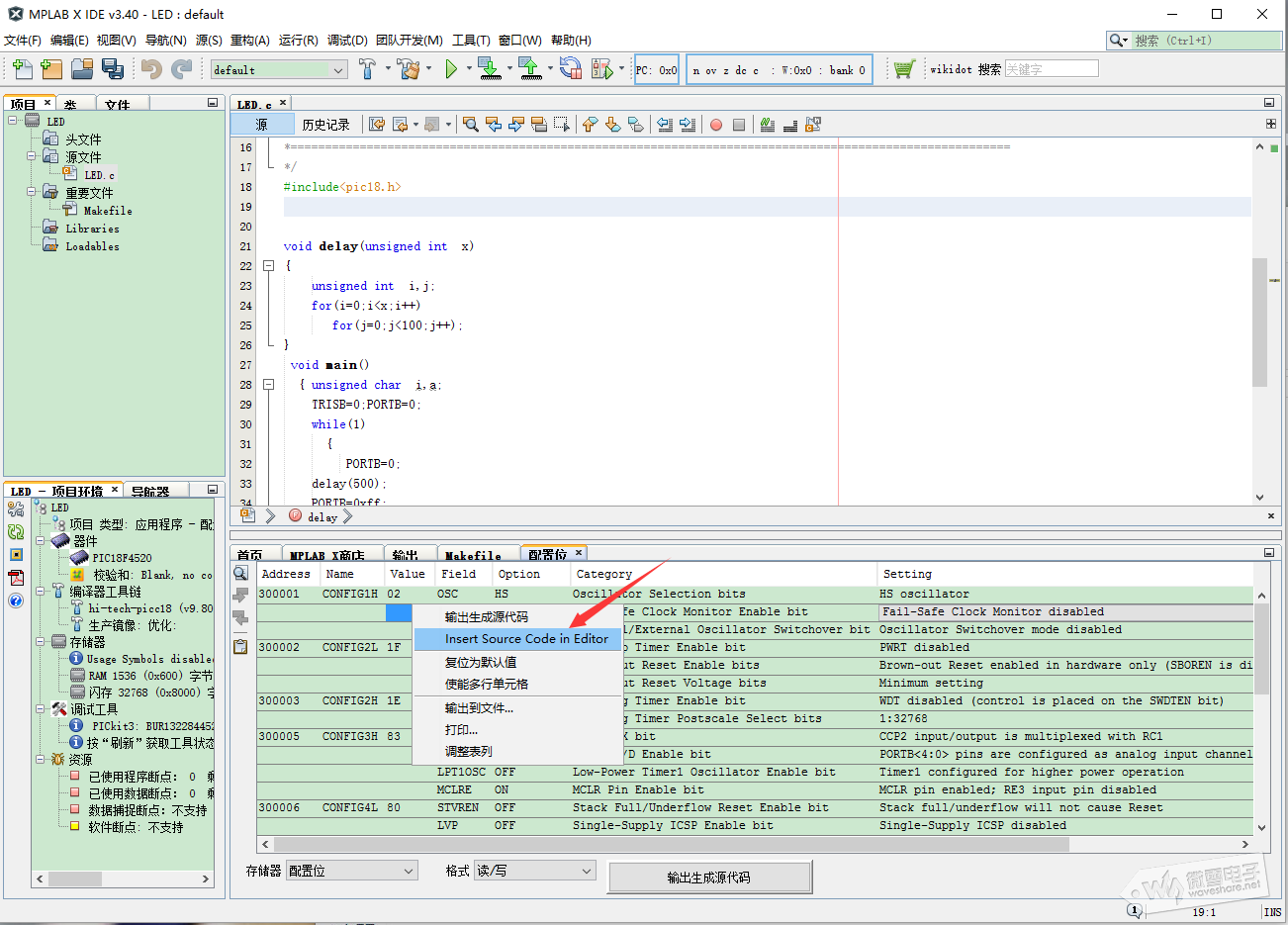
Task: Click the Open Project folder icon
Action: coord(82,68)
